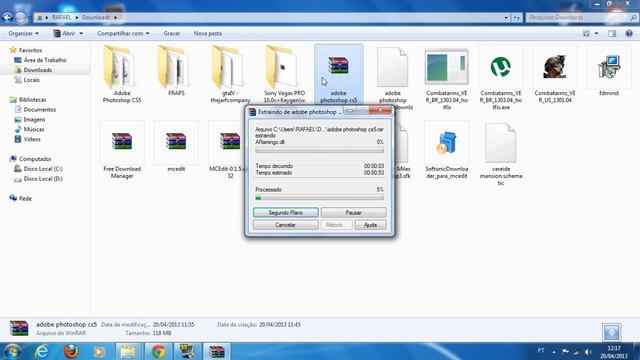The image size is (640, 360).
Task: Open the change view options dropdown
Action: click(x=596, y=33)
